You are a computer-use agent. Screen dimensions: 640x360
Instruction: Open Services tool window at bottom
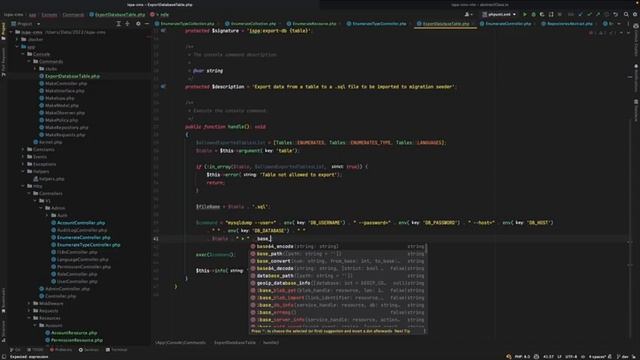pos(88,350)
